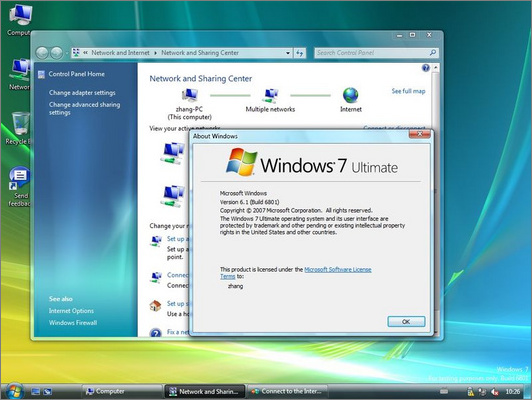Click the network tray icon
Image resolution: width=532 pixels, height=400 pixels.
click(482, 392)
